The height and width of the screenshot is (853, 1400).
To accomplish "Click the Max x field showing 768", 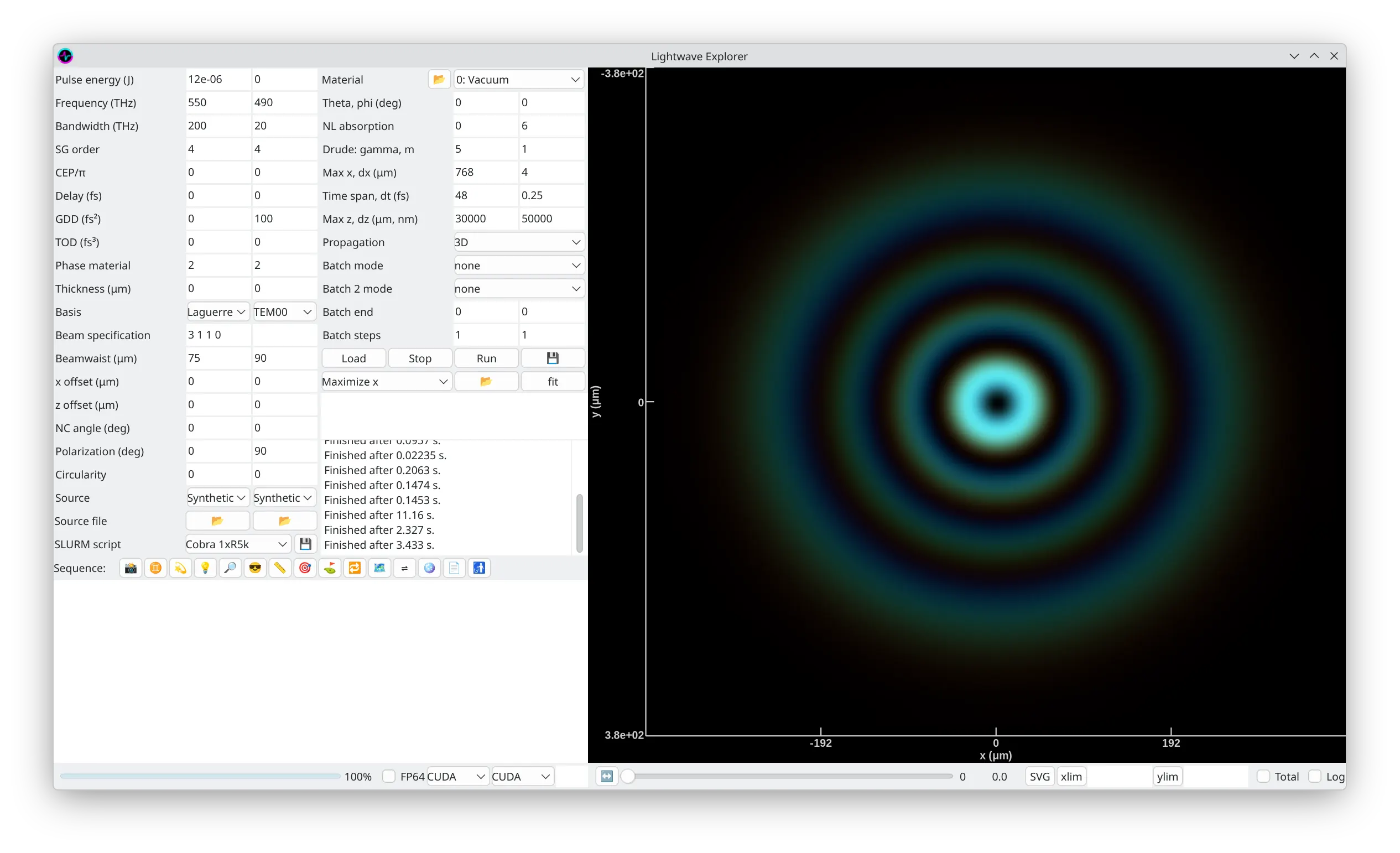I will pos(486,172).
